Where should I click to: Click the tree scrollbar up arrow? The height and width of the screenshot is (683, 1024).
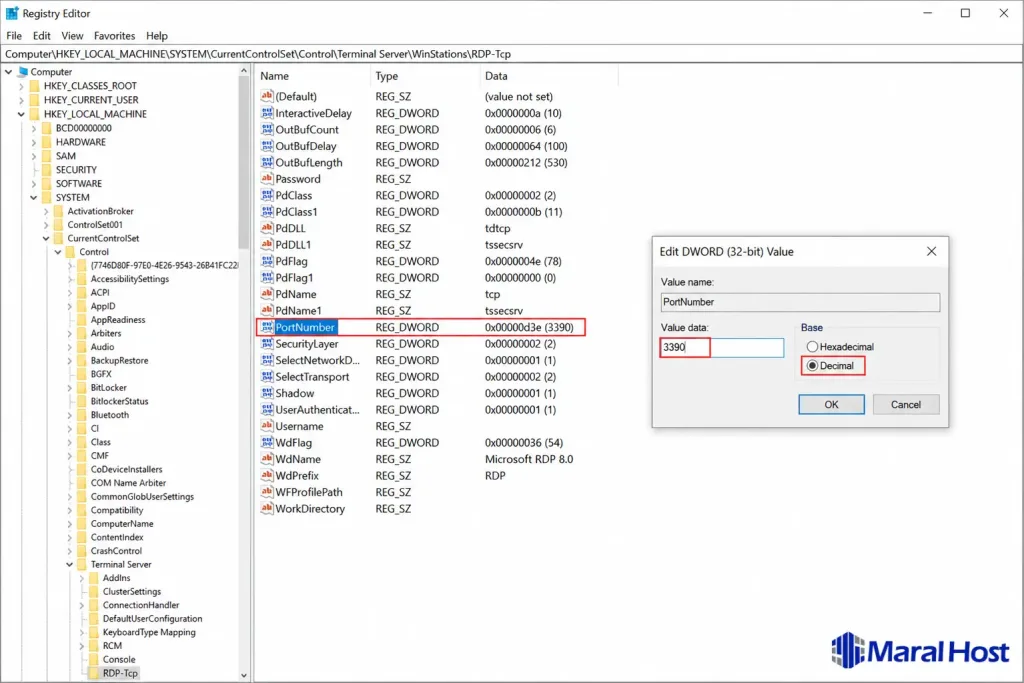click(x=244, y=71)
